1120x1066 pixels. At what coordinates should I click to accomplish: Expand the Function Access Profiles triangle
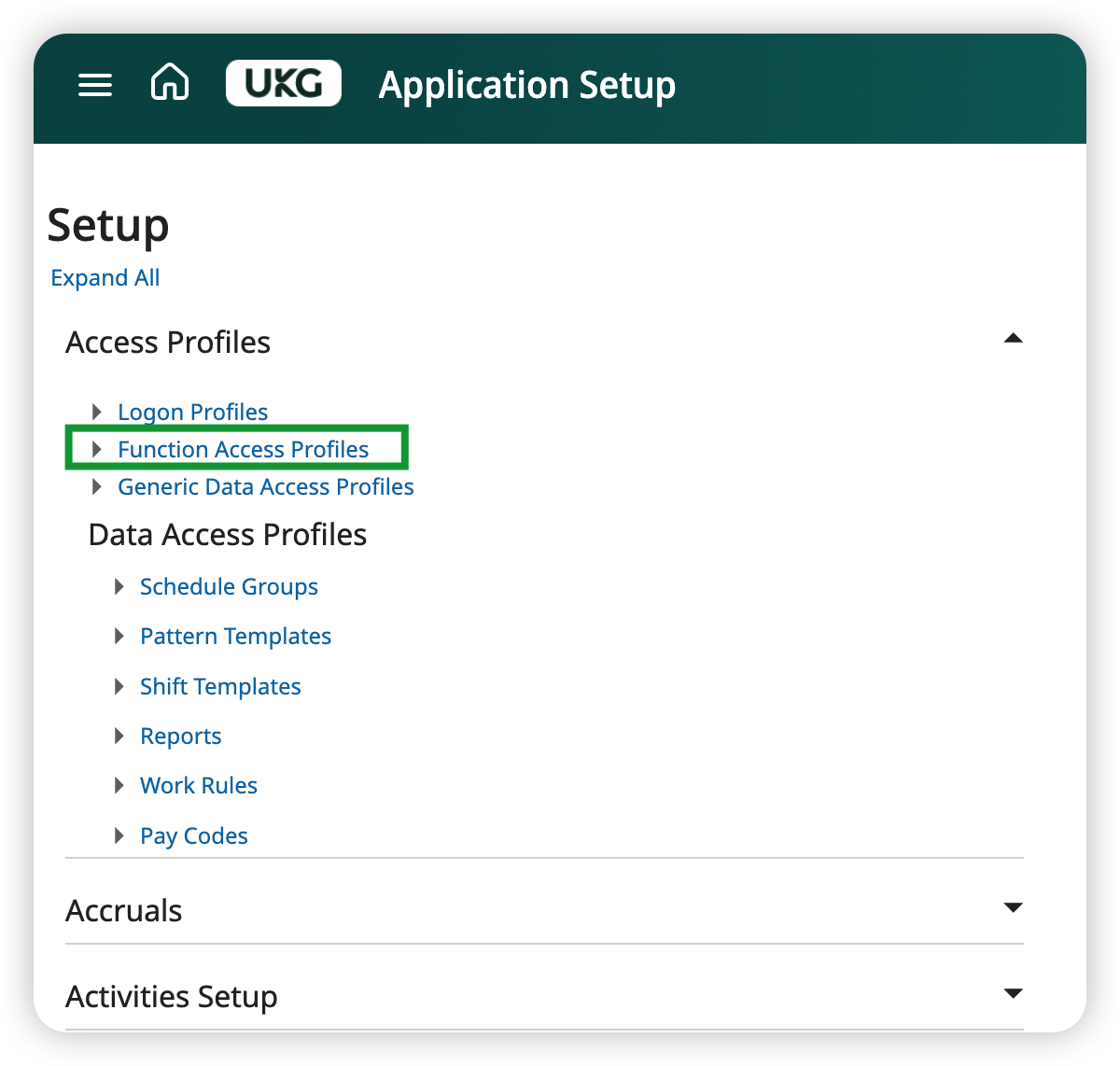(96, 449)
